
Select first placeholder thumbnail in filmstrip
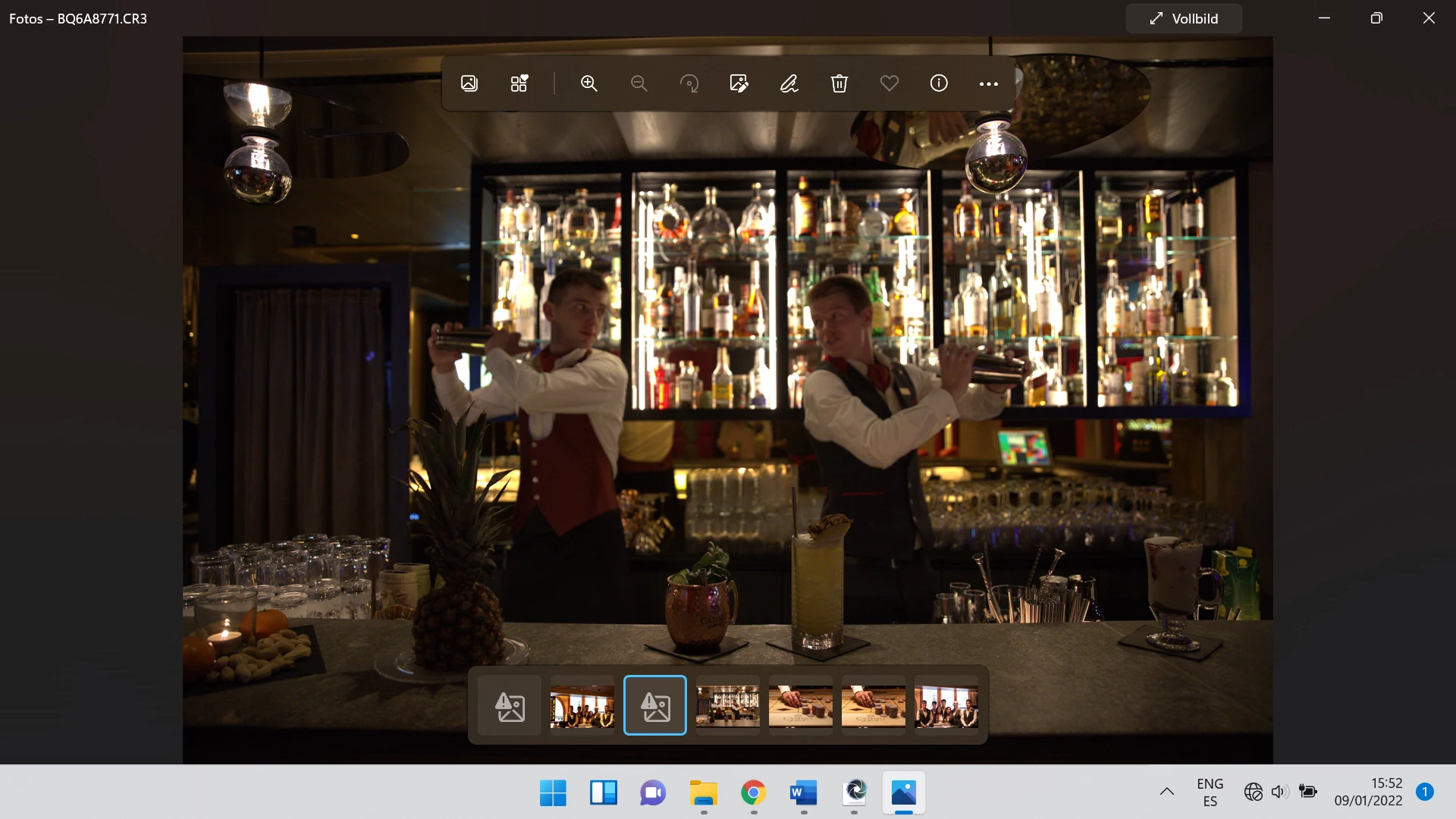(x=510, y=706)
